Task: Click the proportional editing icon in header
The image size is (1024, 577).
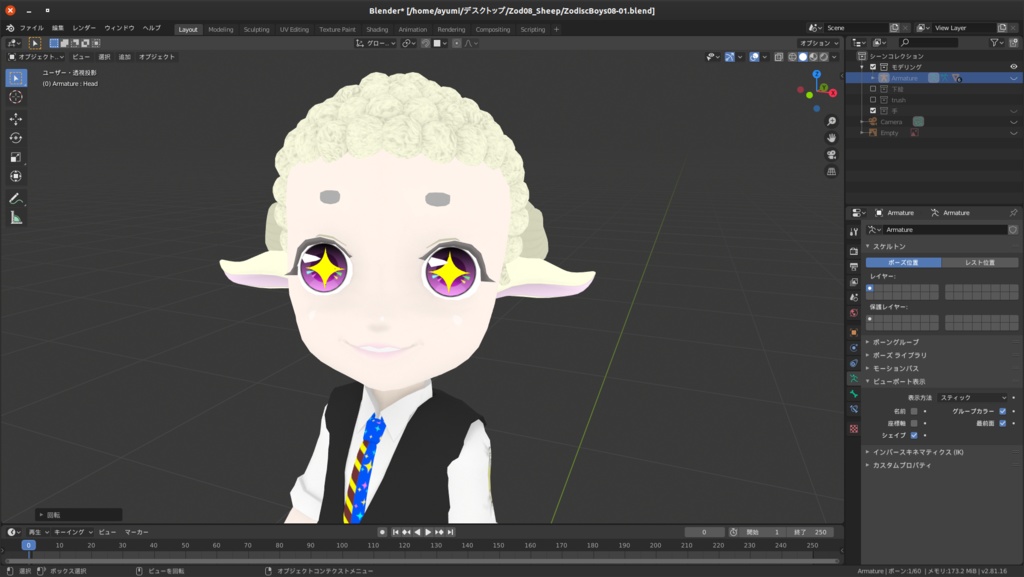Action: pyautogui.click(x=456, y=43)
